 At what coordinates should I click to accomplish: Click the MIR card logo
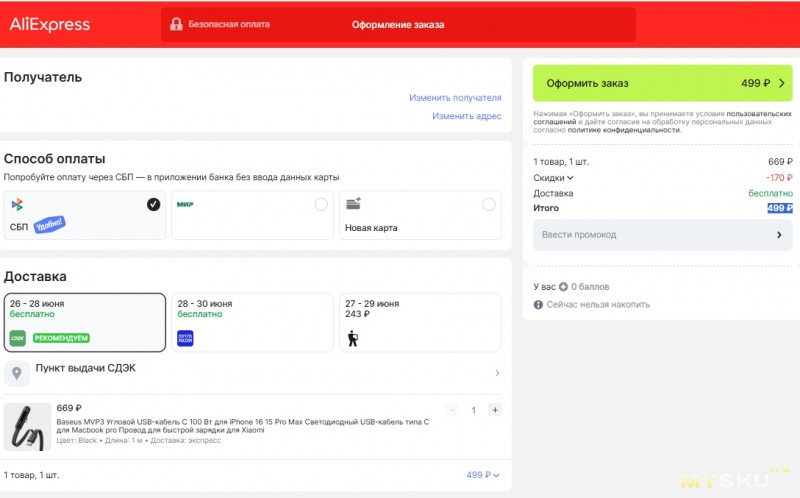click(x=185, y=204)
